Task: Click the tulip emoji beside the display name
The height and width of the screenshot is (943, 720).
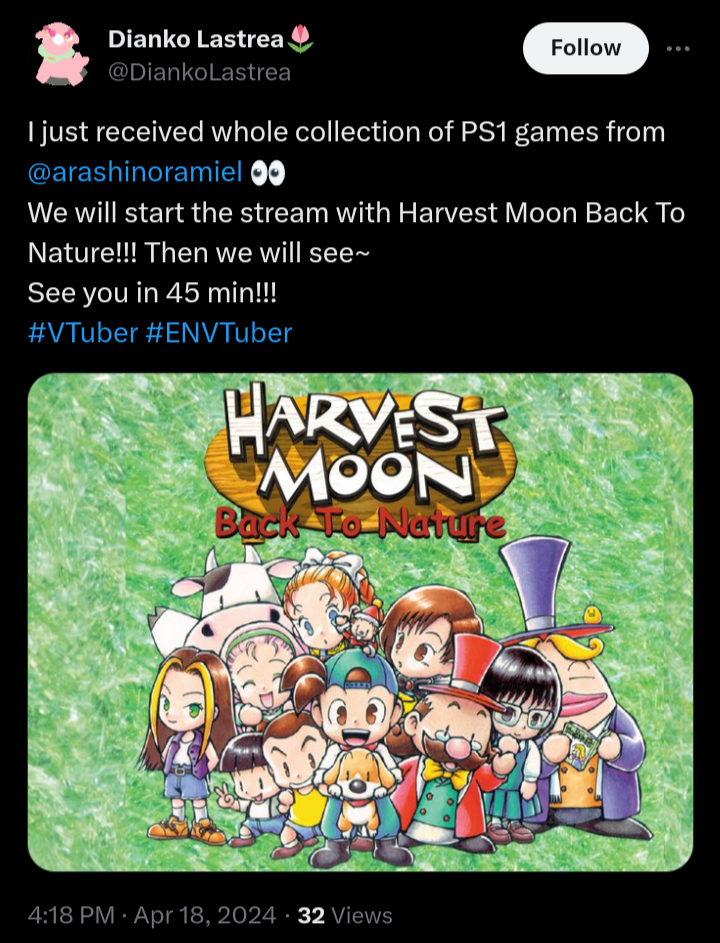Action: tap(301, 38)
